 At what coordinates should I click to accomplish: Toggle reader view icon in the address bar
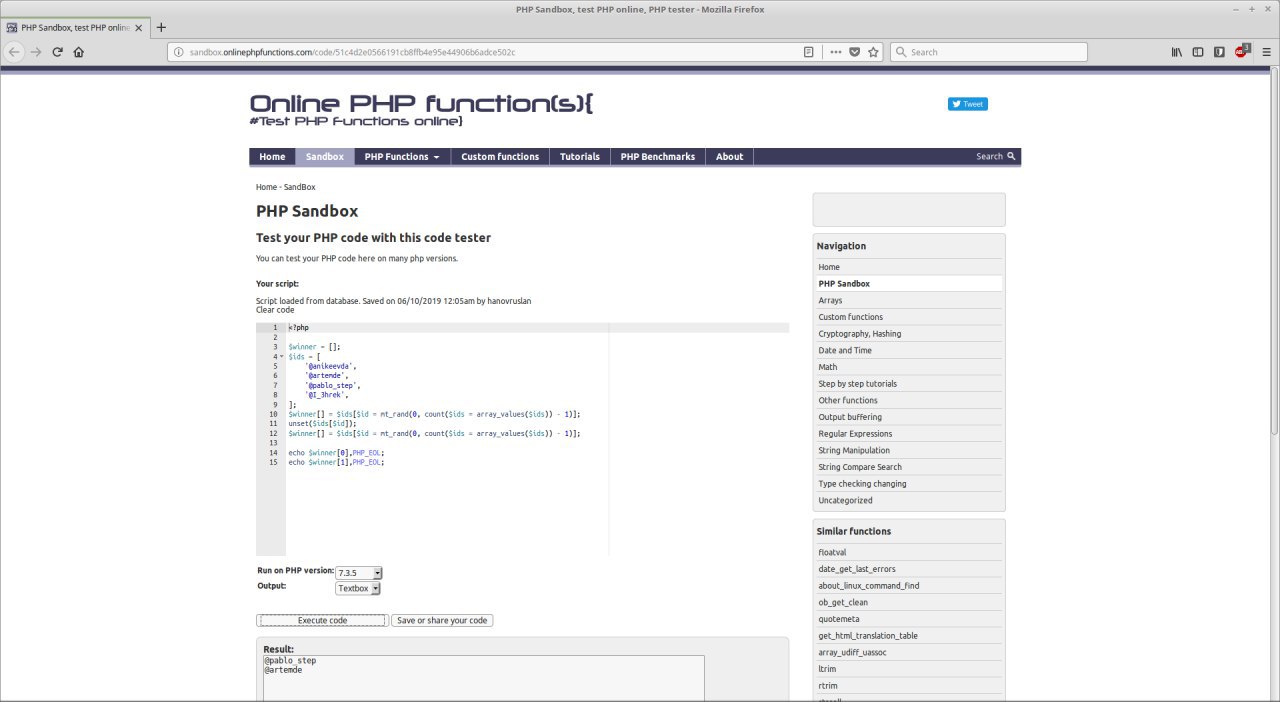(x=809, y=52)
